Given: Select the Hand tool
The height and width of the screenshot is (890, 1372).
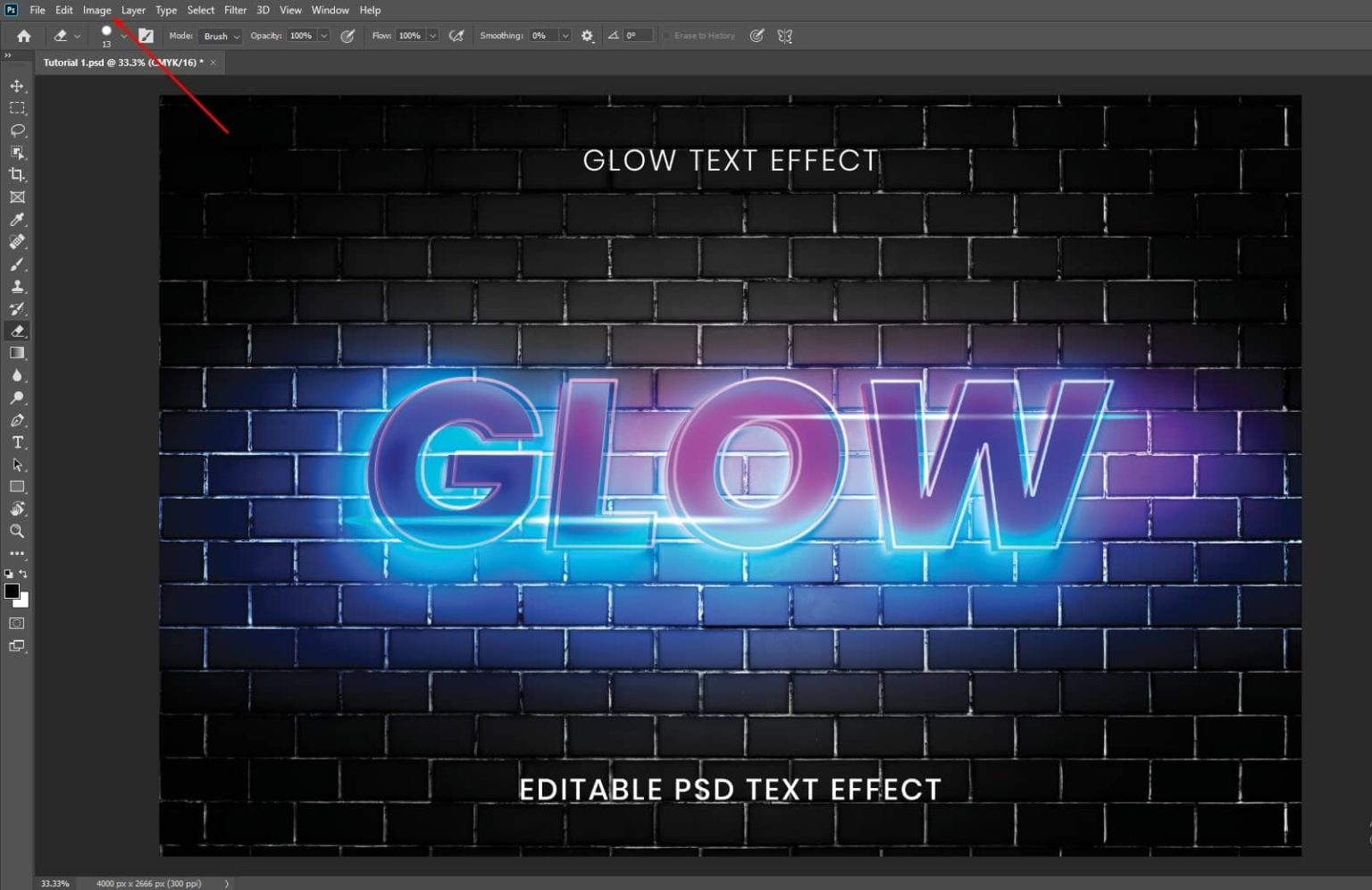Looking at the screenshot, I should pos(17,509).
